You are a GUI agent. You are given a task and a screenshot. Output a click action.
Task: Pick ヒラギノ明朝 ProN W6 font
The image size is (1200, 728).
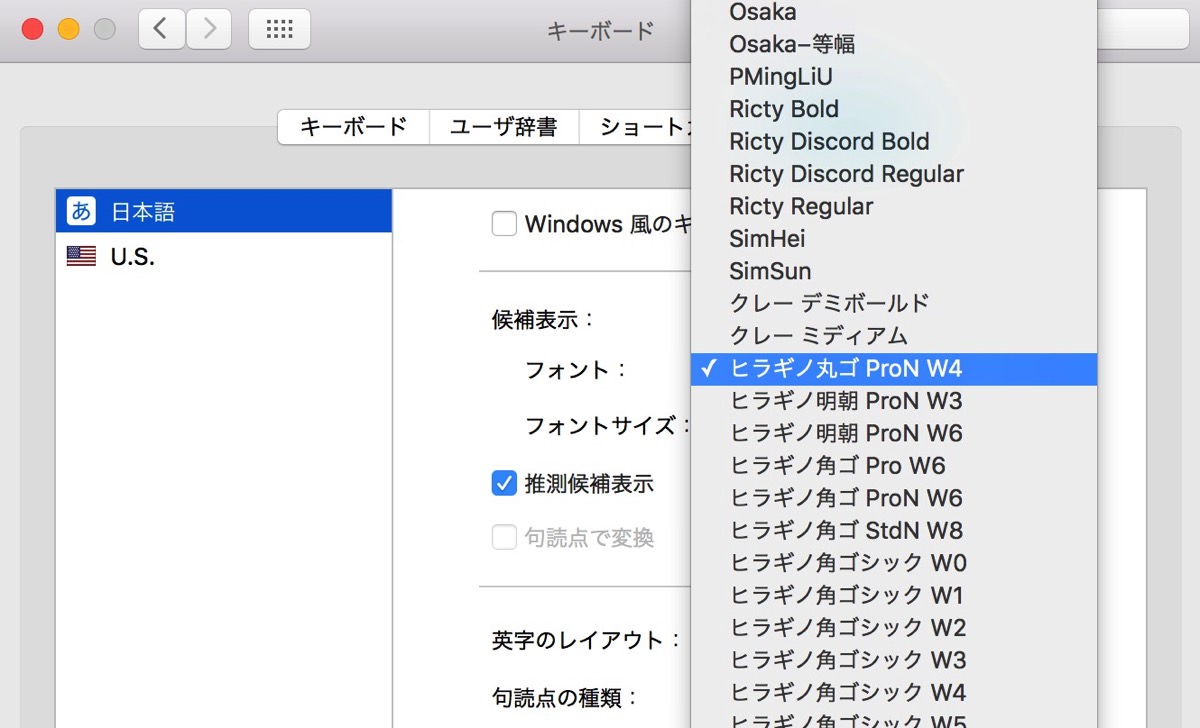coord(894,433)
